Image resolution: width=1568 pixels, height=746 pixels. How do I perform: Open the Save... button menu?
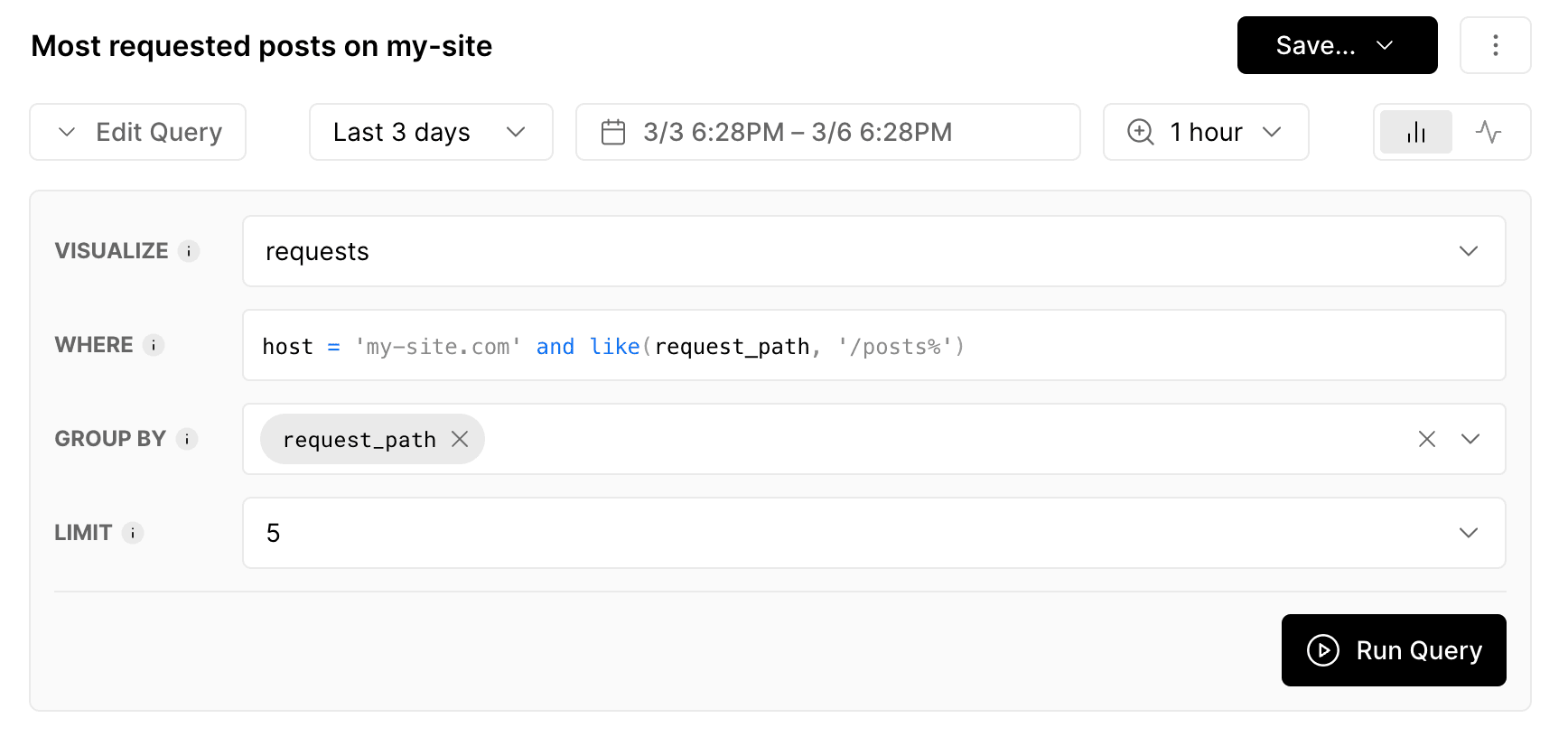click(x=1336, y=45)
